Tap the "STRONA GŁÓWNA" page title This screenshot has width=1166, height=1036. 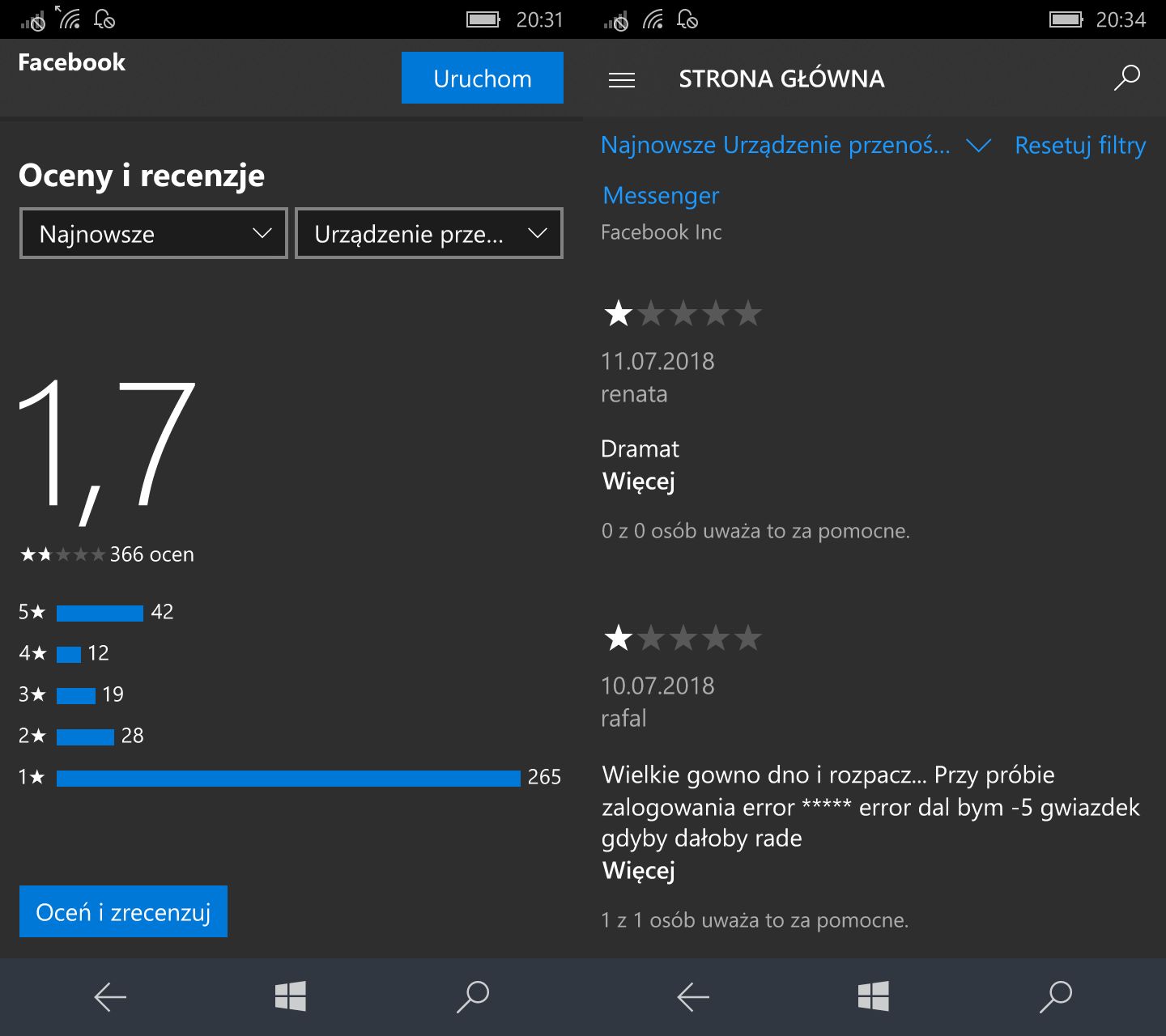click(781, 79)
